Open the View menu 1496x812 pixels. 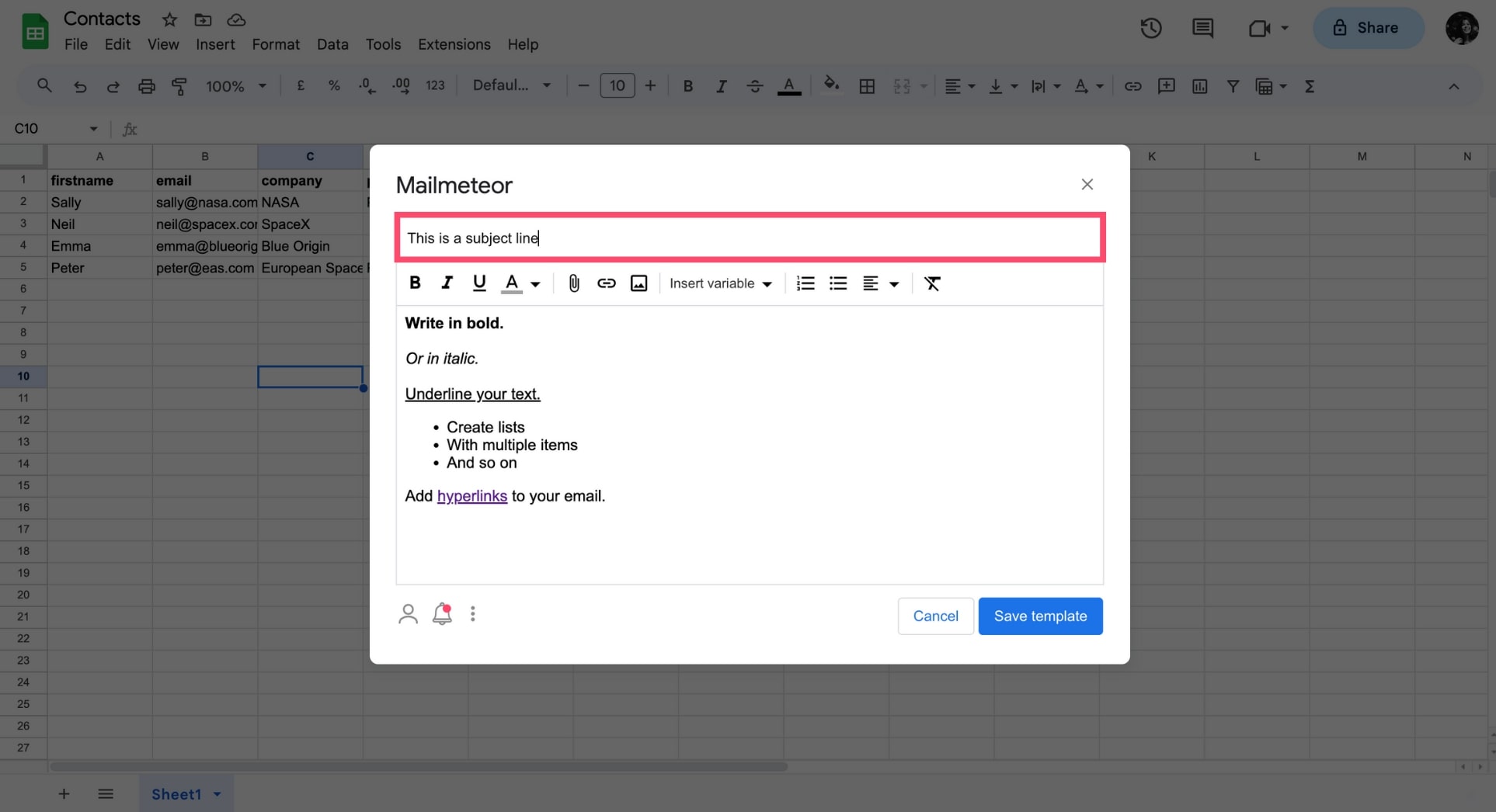[x=163, y=44]
